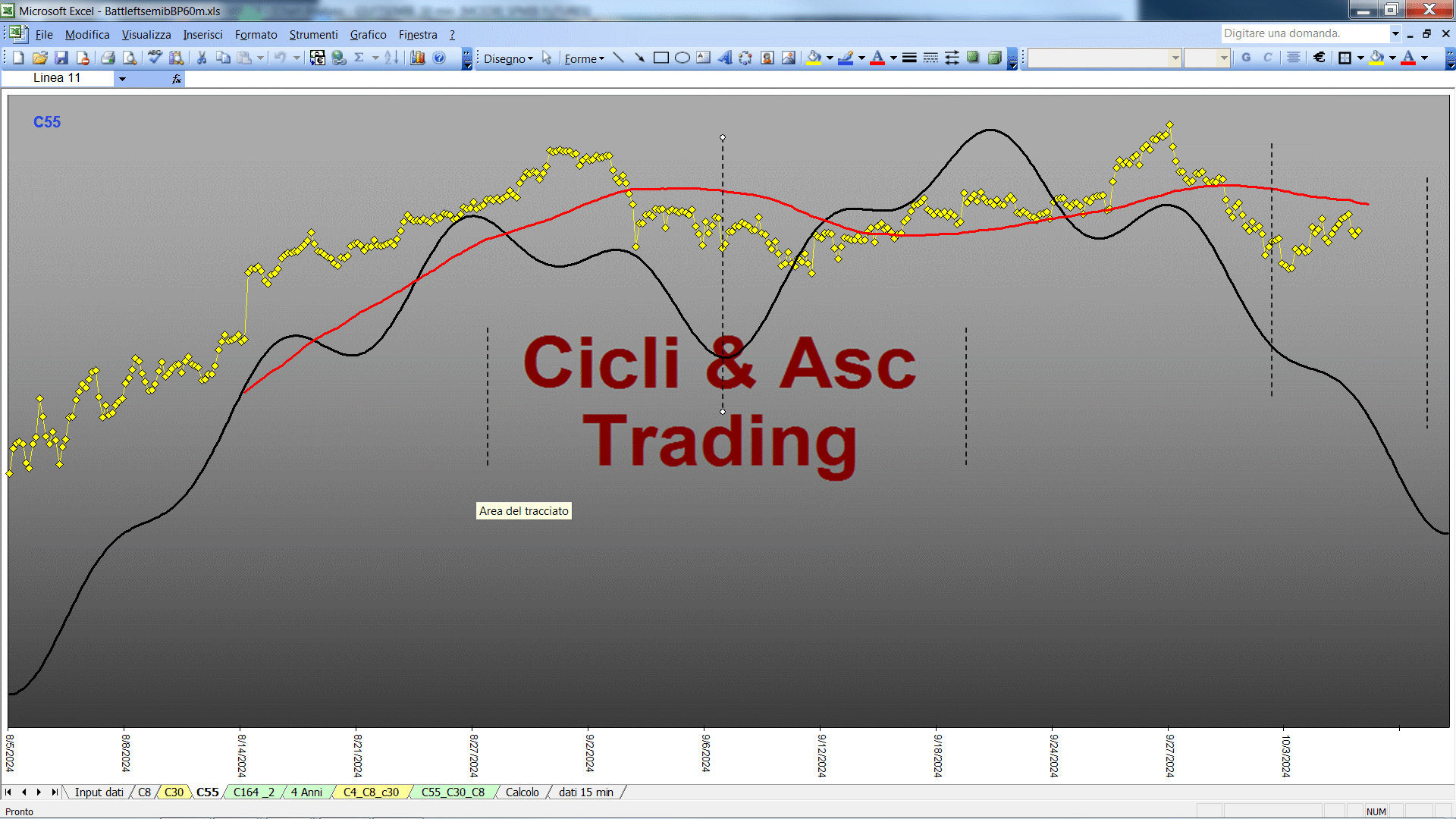Open the Font name combo box
This screenshot has width=1456, height=819.
click(x=1104, y=58)
